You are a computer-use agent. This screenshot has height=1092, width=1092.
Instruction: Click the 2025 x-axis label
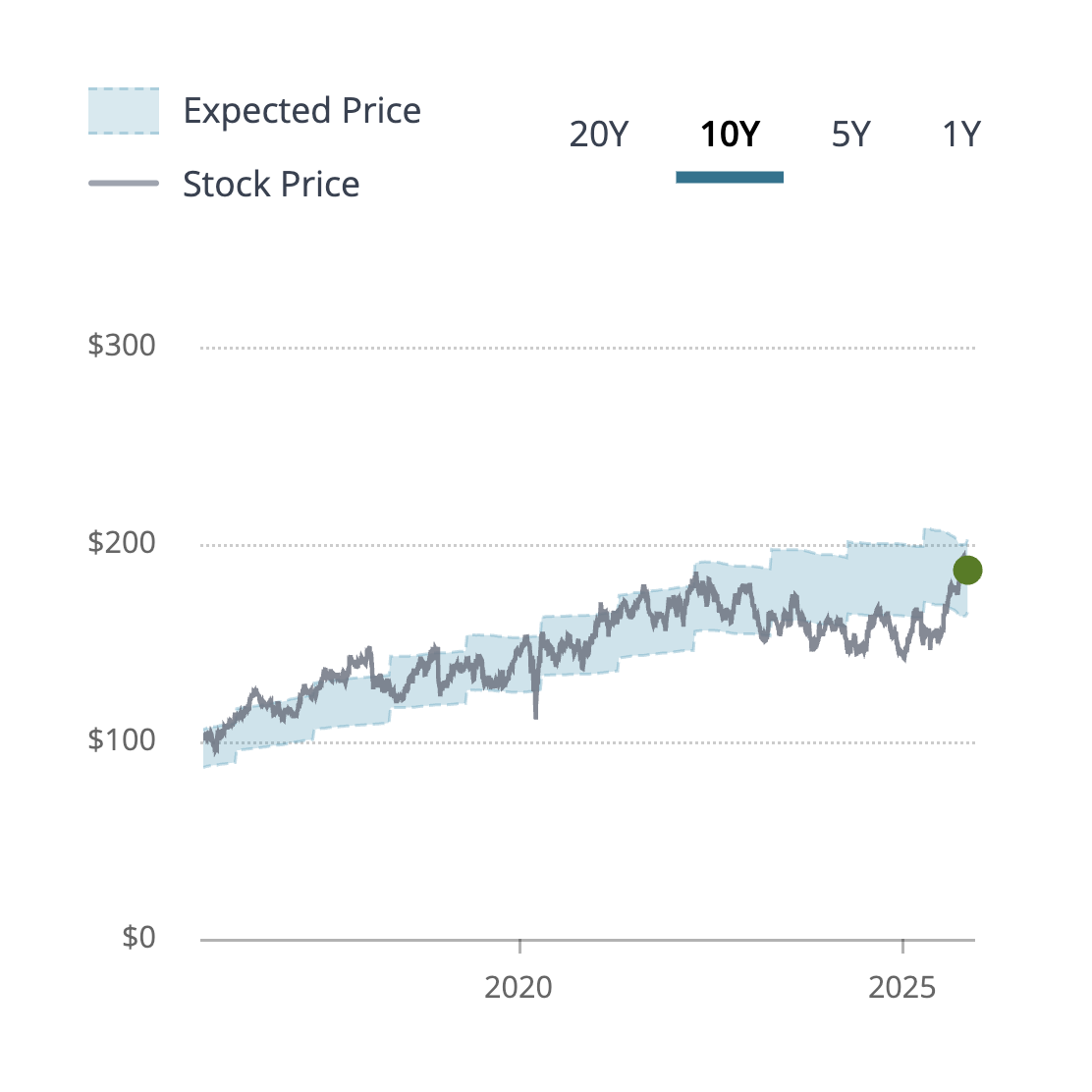tap(905, 987)
